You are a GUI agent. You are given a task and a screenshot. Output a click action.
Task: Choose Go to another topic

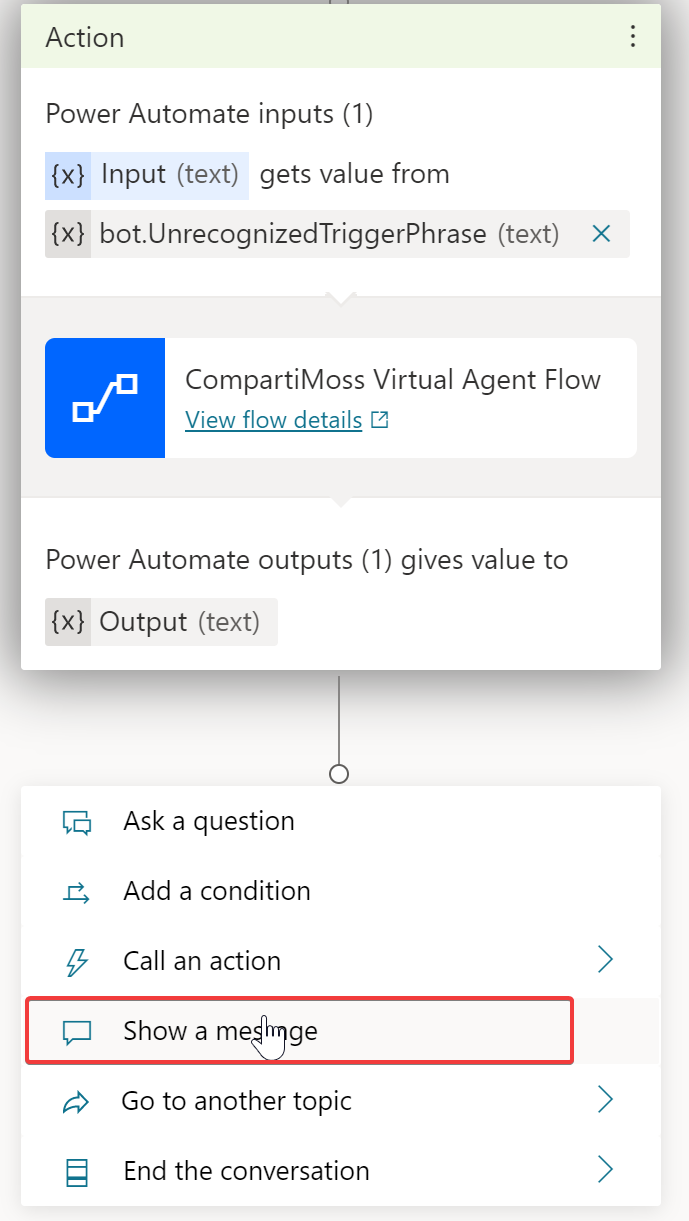[x=236, y=1101]
